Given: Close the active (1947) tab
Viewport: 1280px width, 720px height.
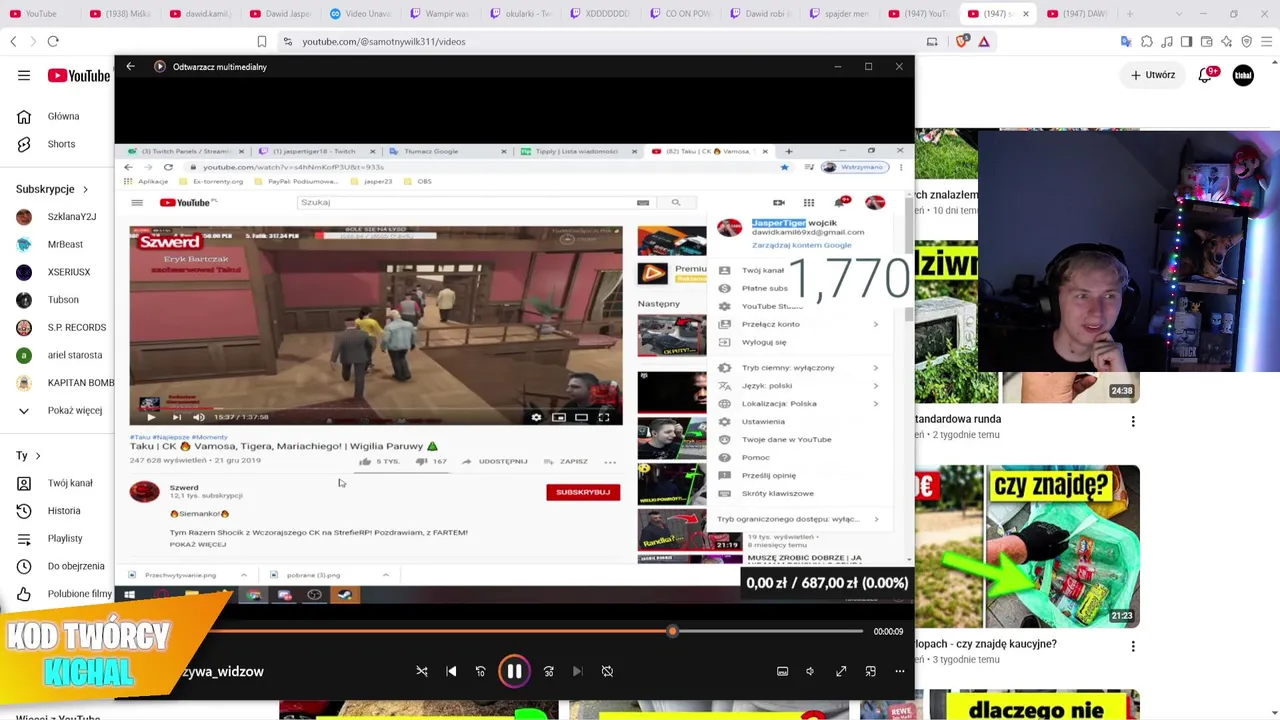Looking at the screenshot, I should coord(1025,14).
